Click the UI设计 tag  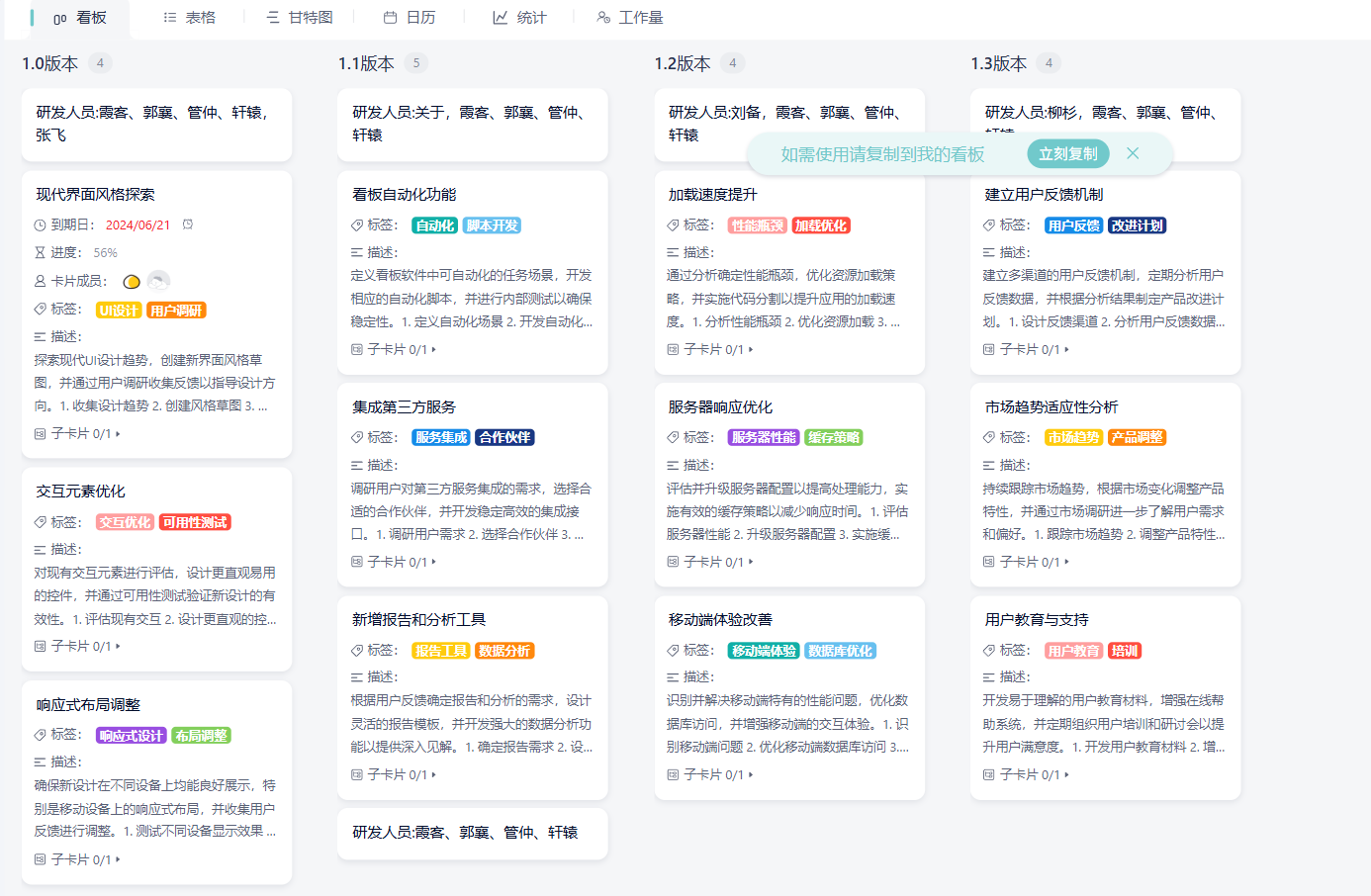119,311
